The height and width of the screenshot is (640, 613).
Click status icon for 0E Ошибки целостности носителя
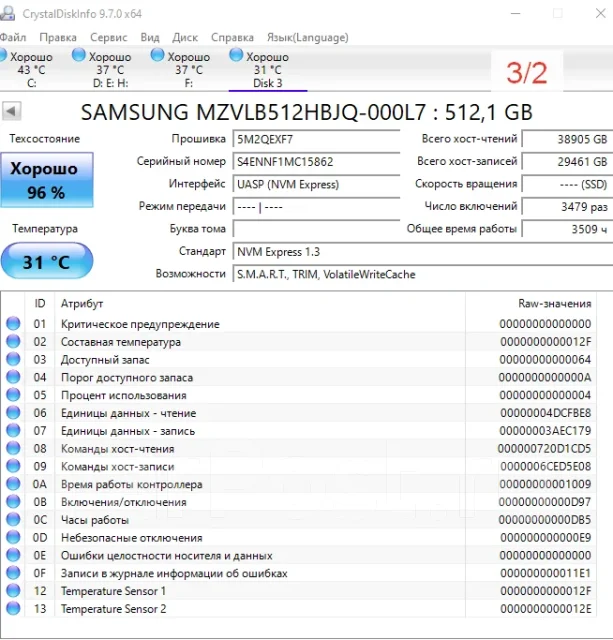point(13,556)
